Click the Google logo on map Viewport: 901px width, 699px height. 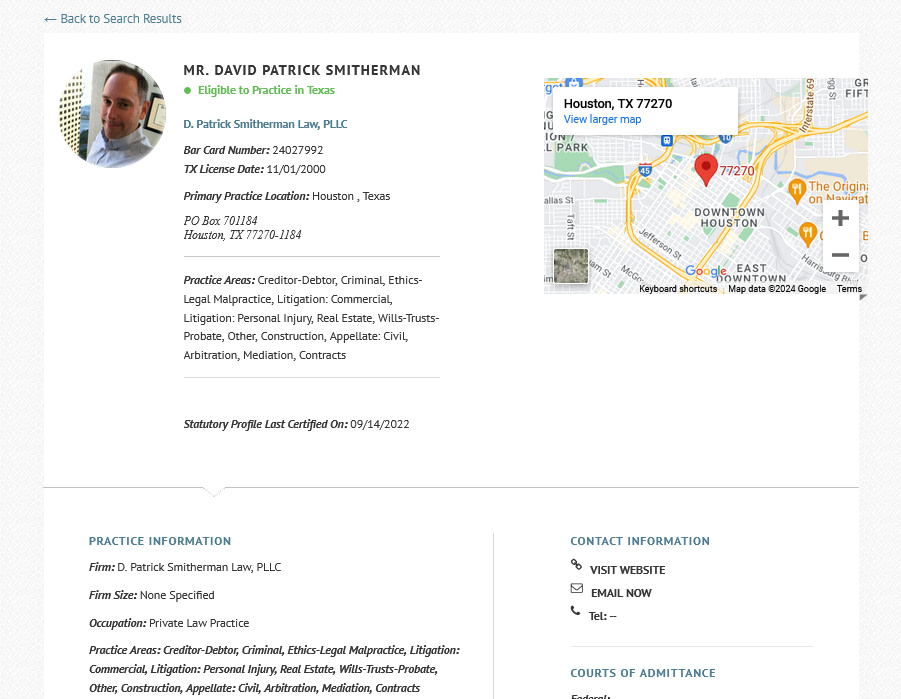pyautogui.click(x=706, y=271)
